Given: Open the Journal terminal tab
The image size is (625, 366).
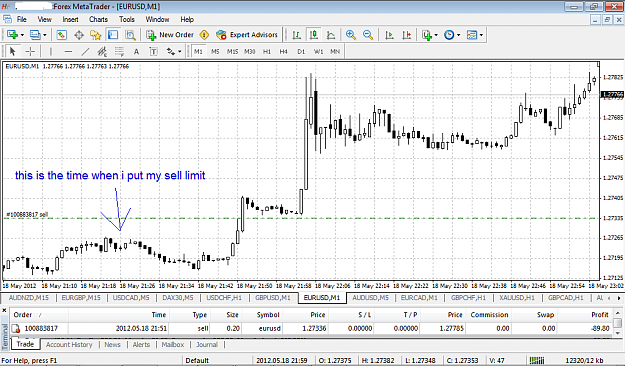Looking at the screenshot, I should [x=207, y=344].
